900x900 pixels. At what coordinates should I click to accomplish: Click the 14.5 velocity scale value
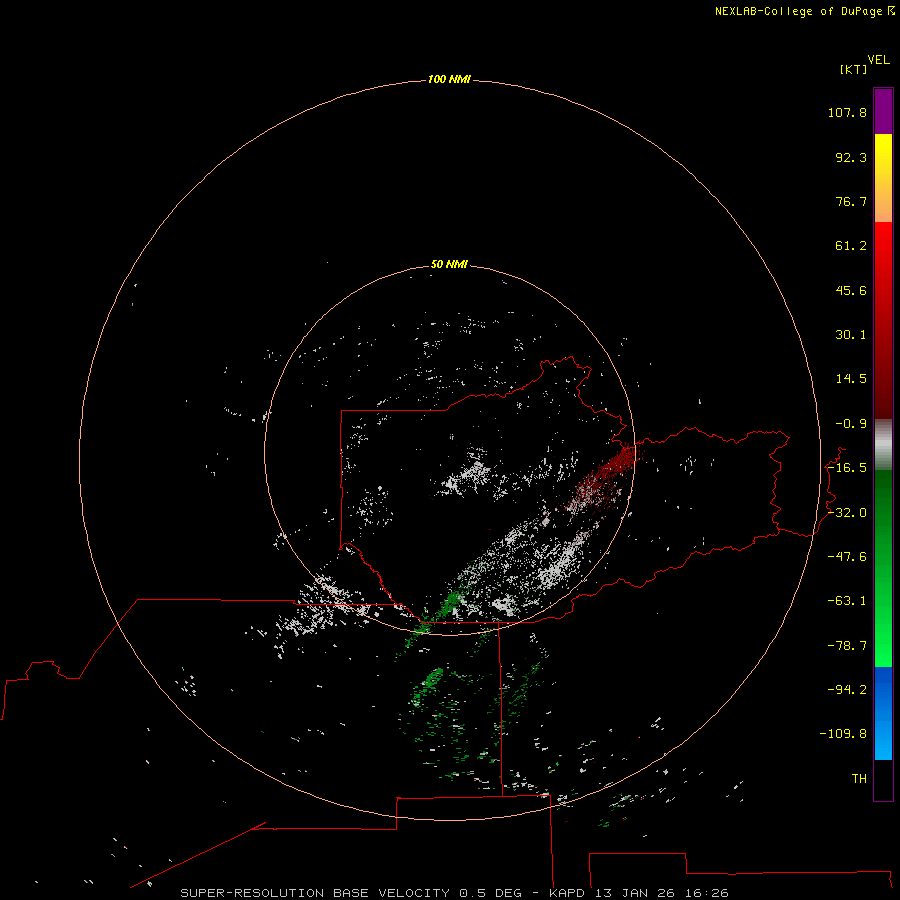click(851, 379)
